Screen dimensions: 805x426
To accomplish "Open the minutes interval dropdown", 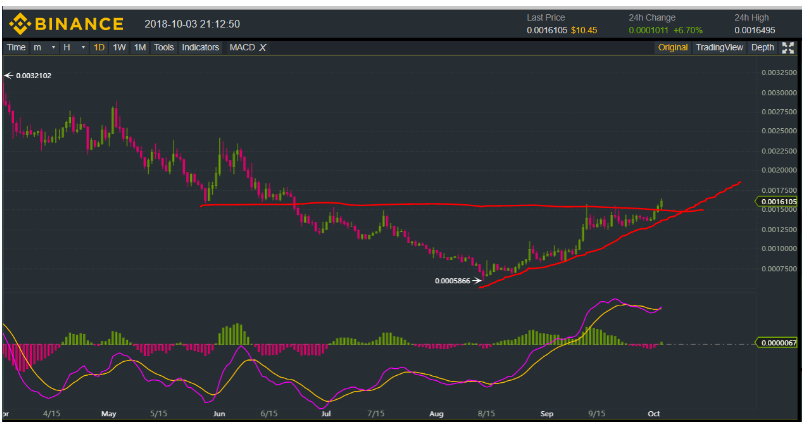I will [x=41, y=47].
